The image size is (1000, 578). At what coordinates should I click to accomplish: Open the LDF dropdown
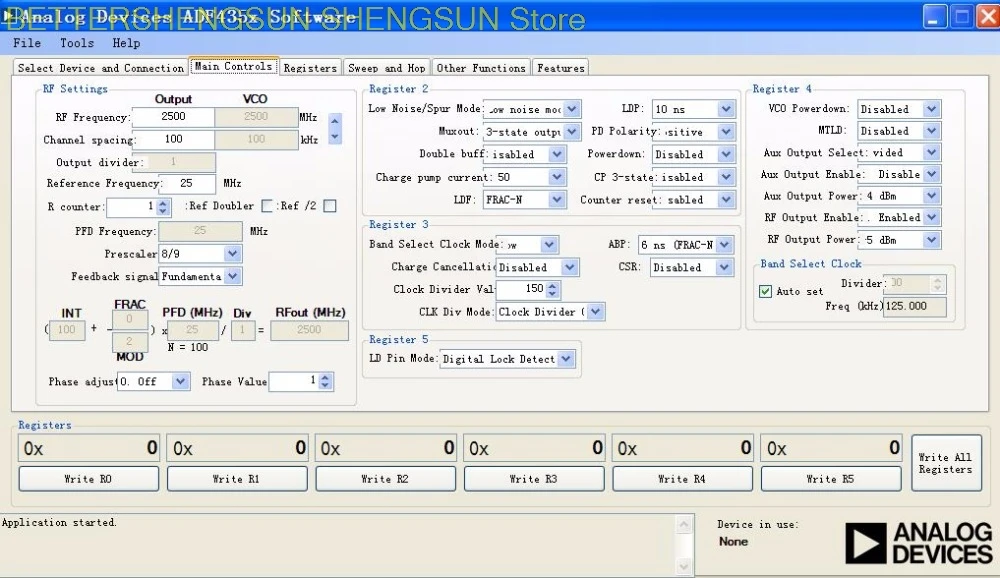tap(557, 200)
